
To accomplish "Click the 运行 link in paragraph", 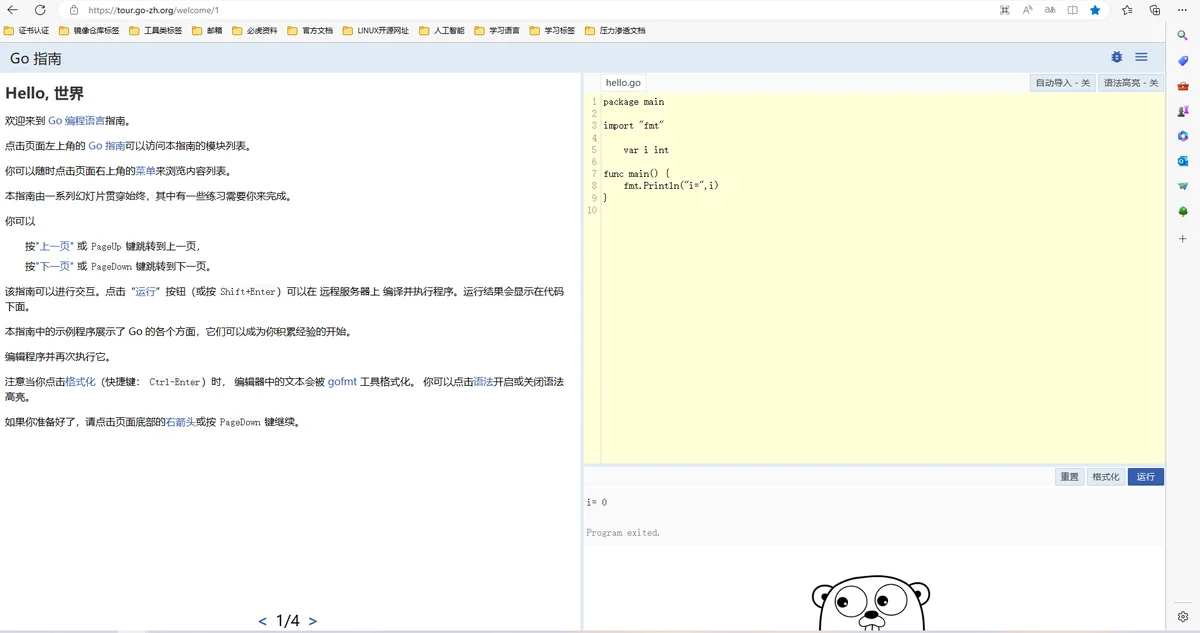I will 146,292.
